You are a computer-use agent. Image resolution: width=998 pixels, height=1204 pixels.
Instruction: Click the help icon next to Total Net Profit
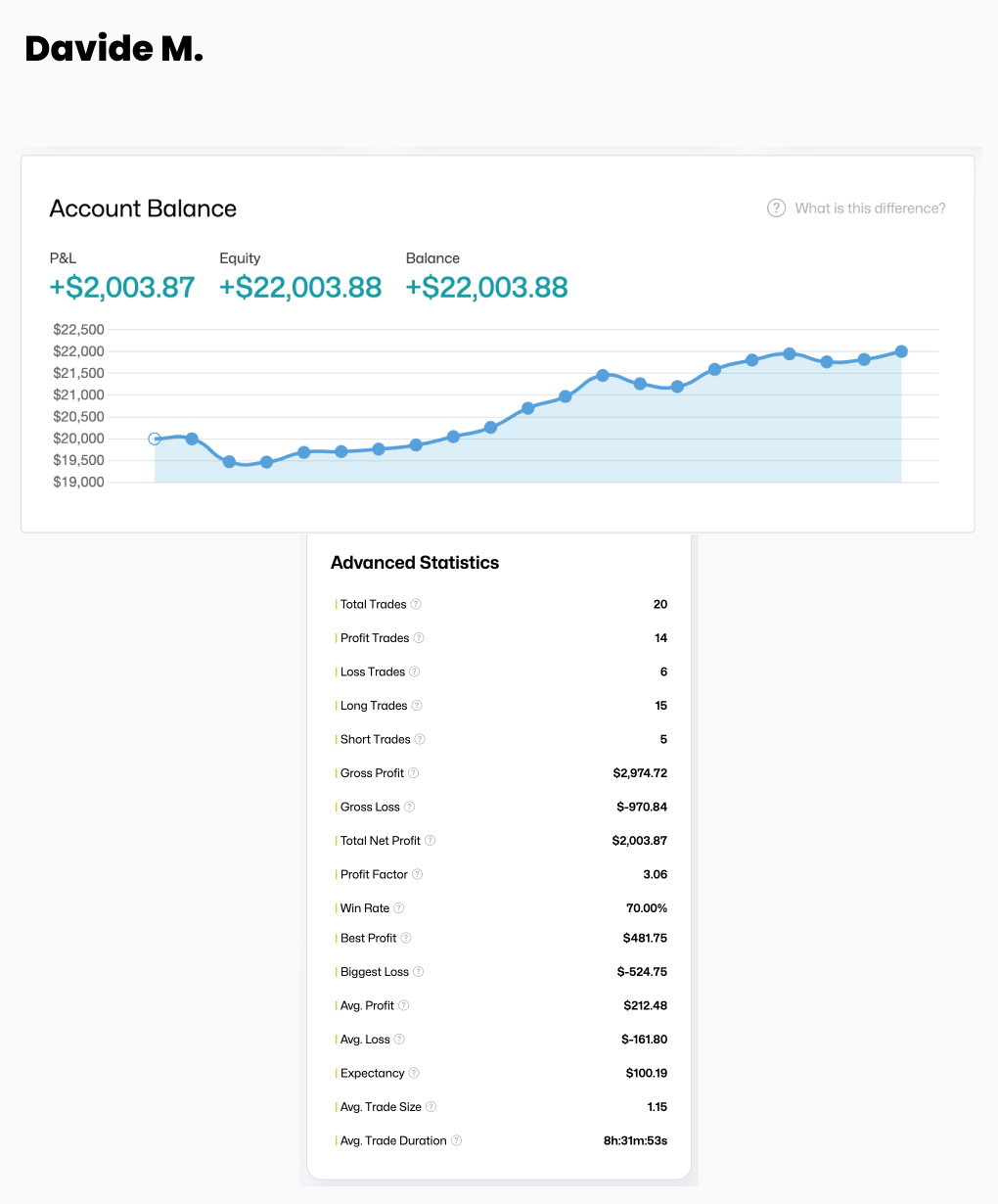(431, 841)
